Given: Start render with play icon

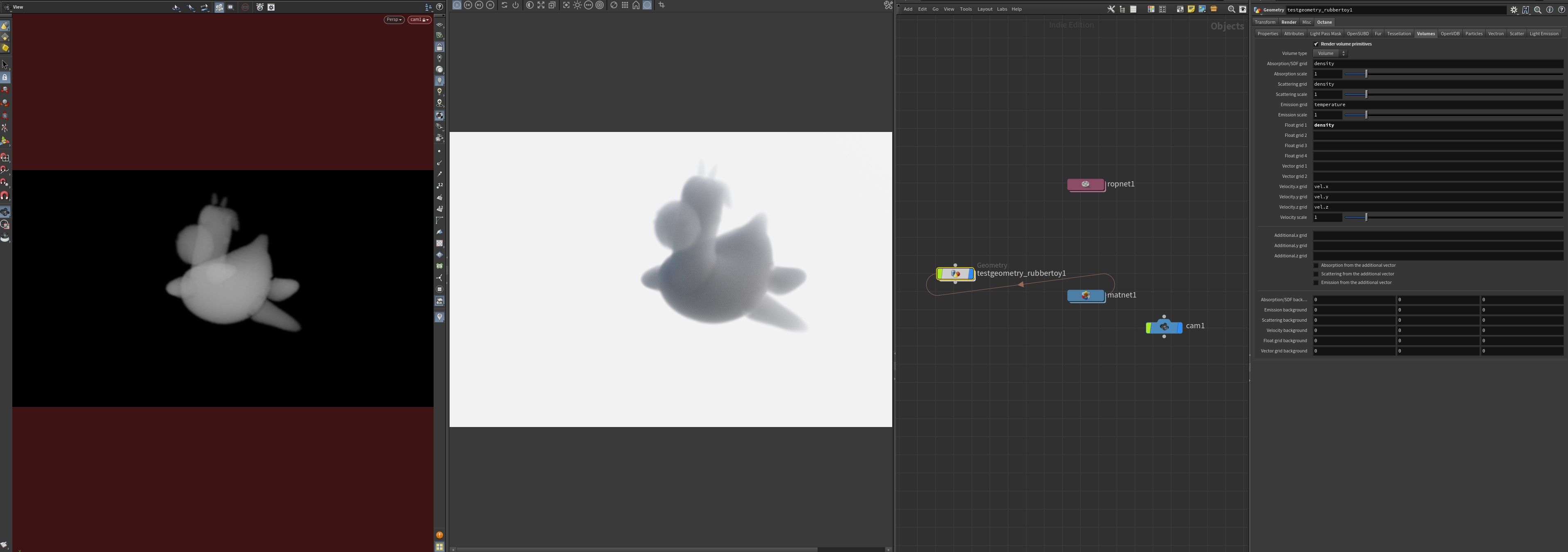Looking at the screenshot, I should [x=457, y=5].
